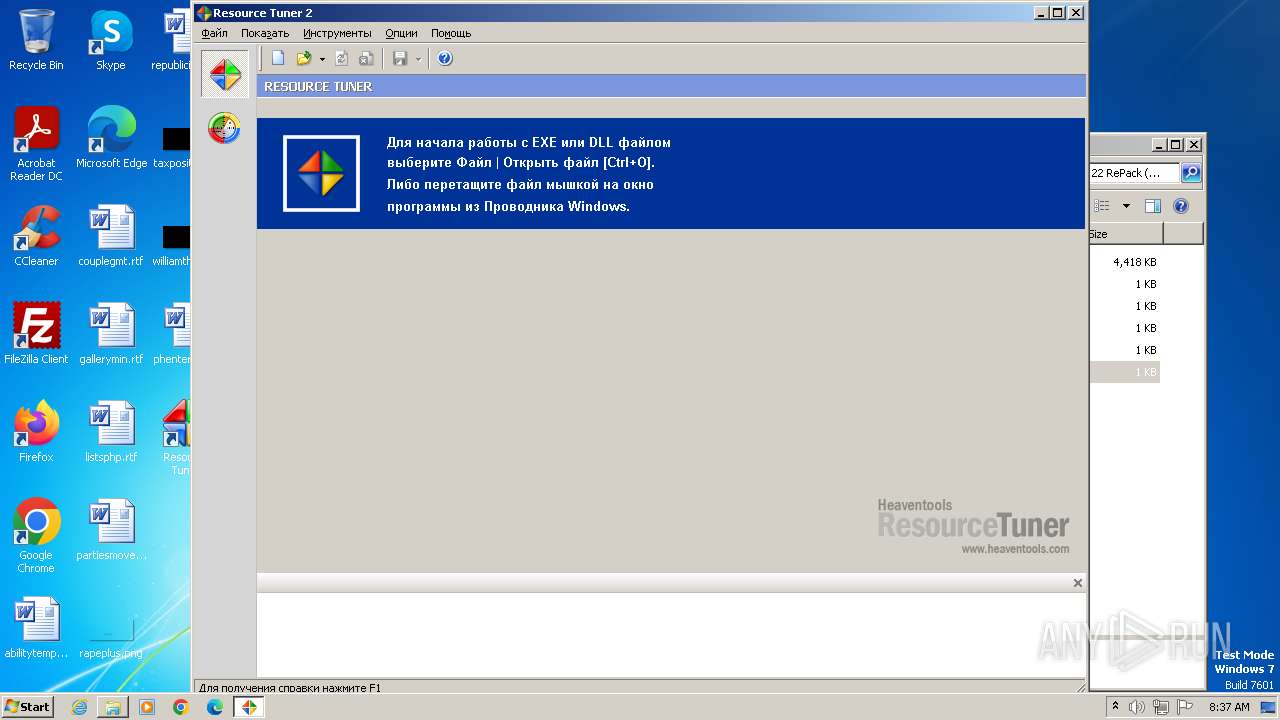Select the 4,418 KB file row

click(1125, 262)
